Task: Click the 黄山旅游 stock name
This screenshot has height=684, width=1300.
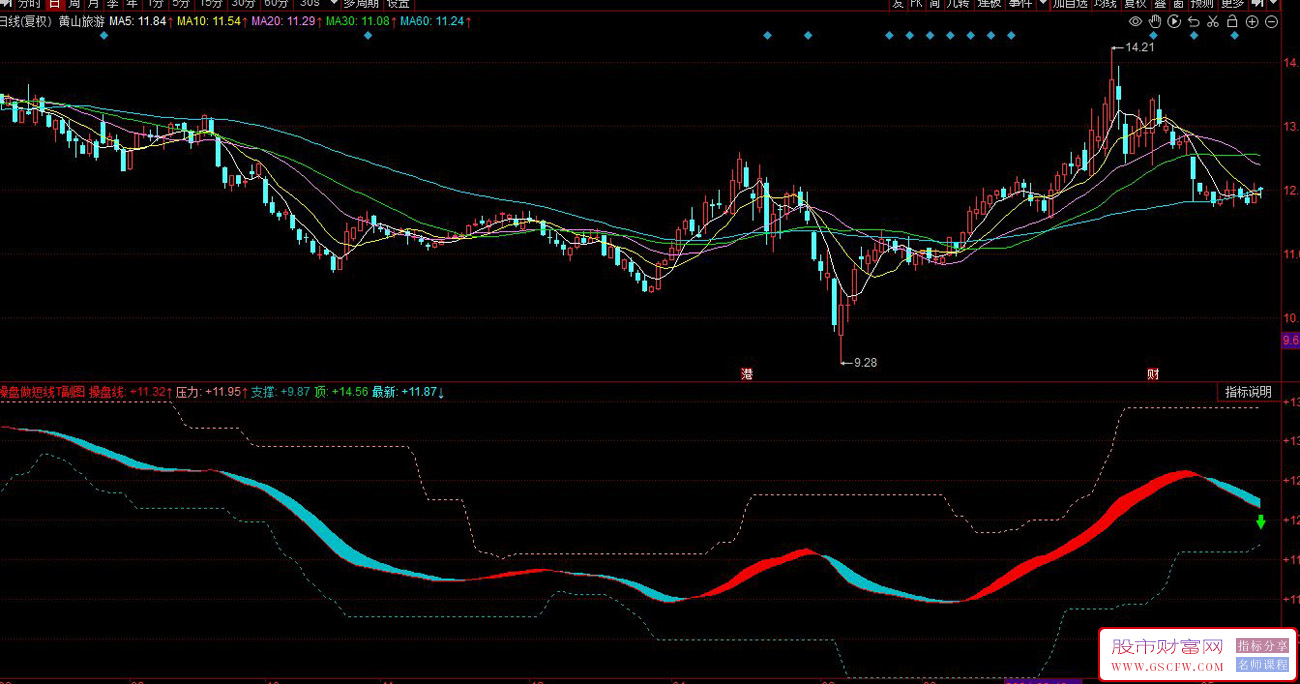Action: point(82,21)
